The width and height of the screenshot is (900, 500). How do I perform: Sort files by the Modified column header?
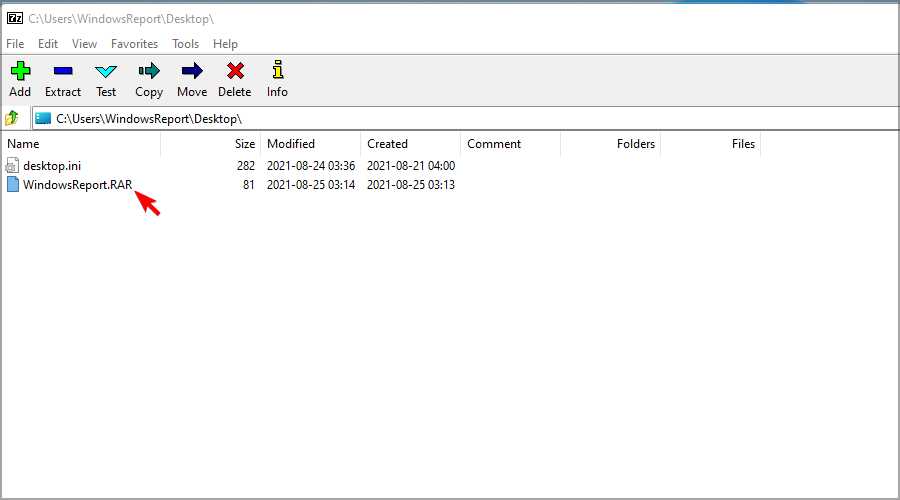291,144
